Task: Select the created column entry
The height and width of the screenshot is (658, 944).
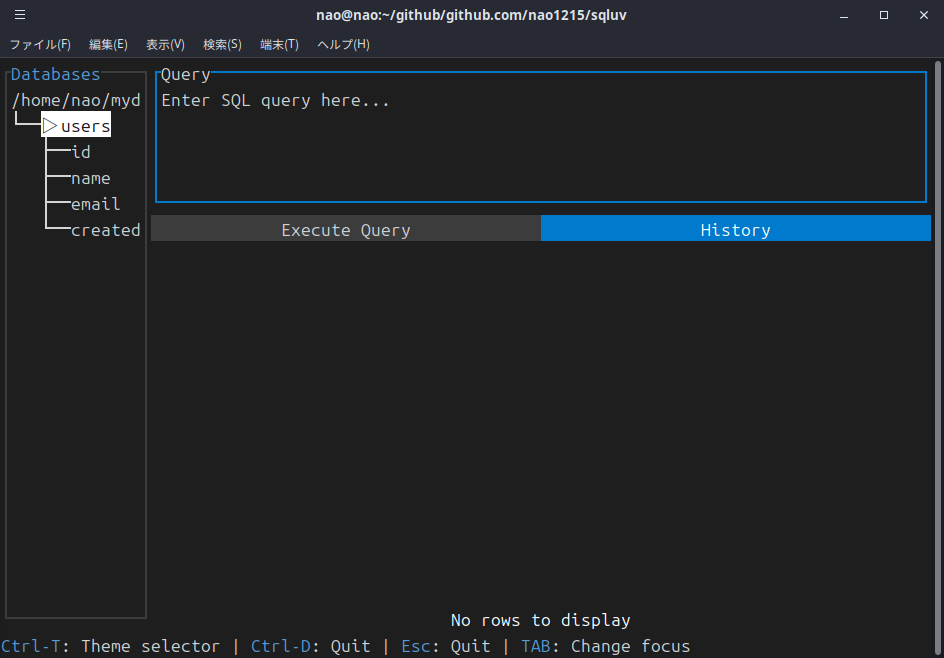Action: [105, 230]
